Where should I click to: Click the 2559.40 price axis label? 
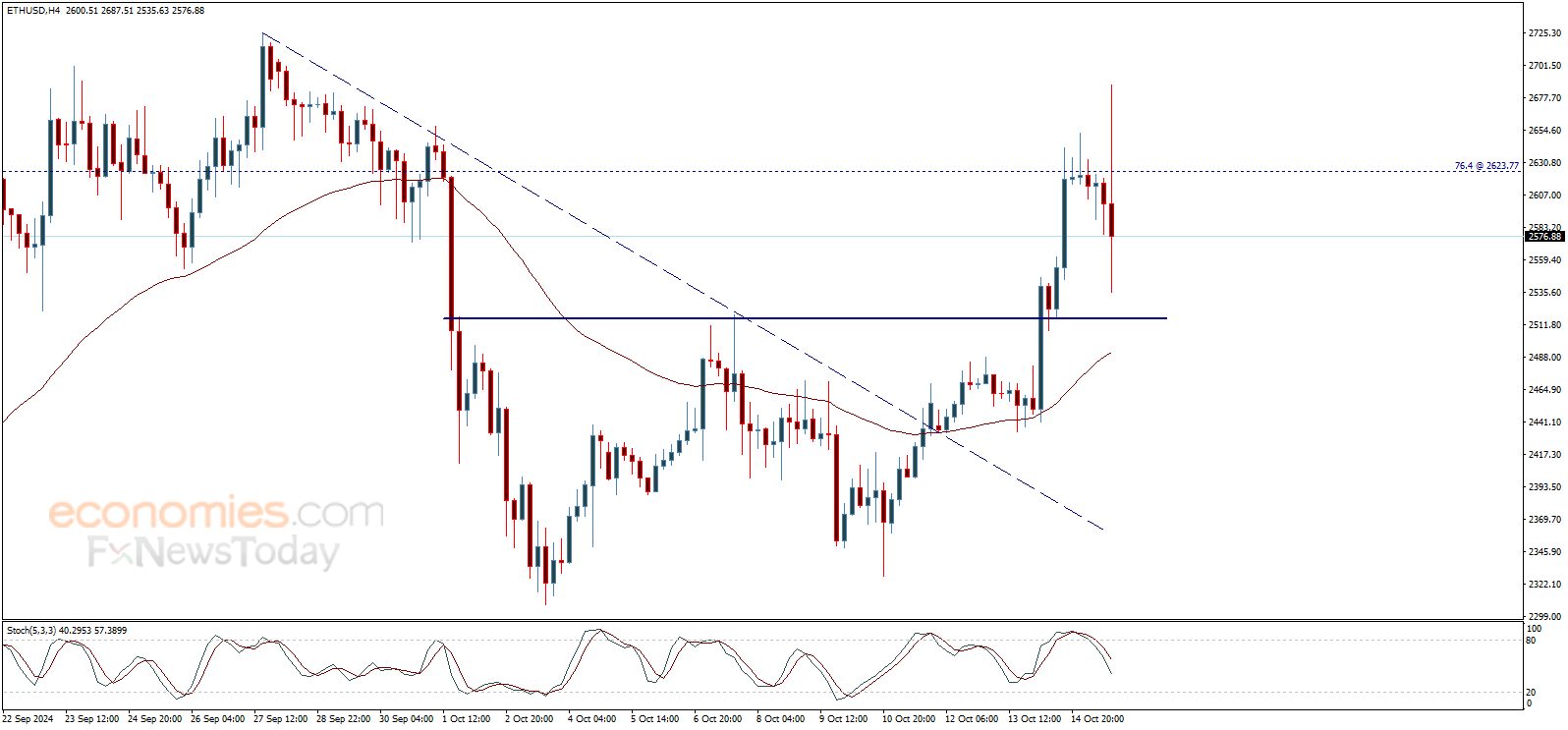1544,260
